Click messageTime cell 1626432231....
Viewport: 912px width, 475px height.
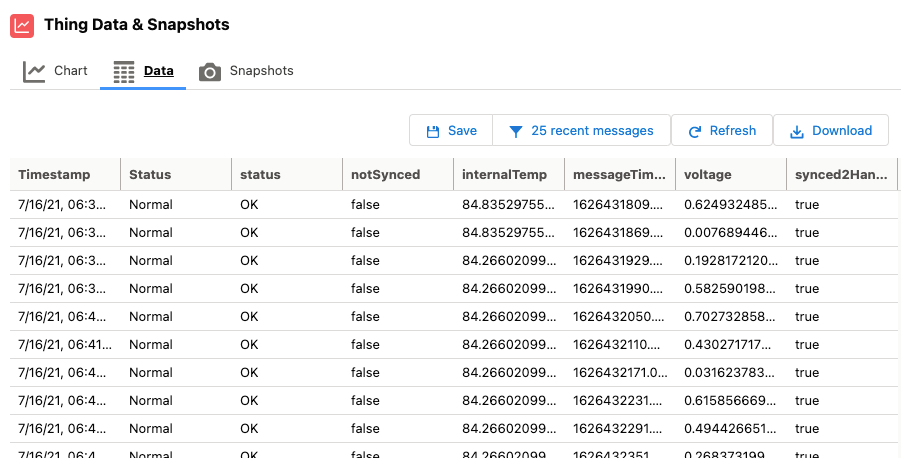(618, 400)
